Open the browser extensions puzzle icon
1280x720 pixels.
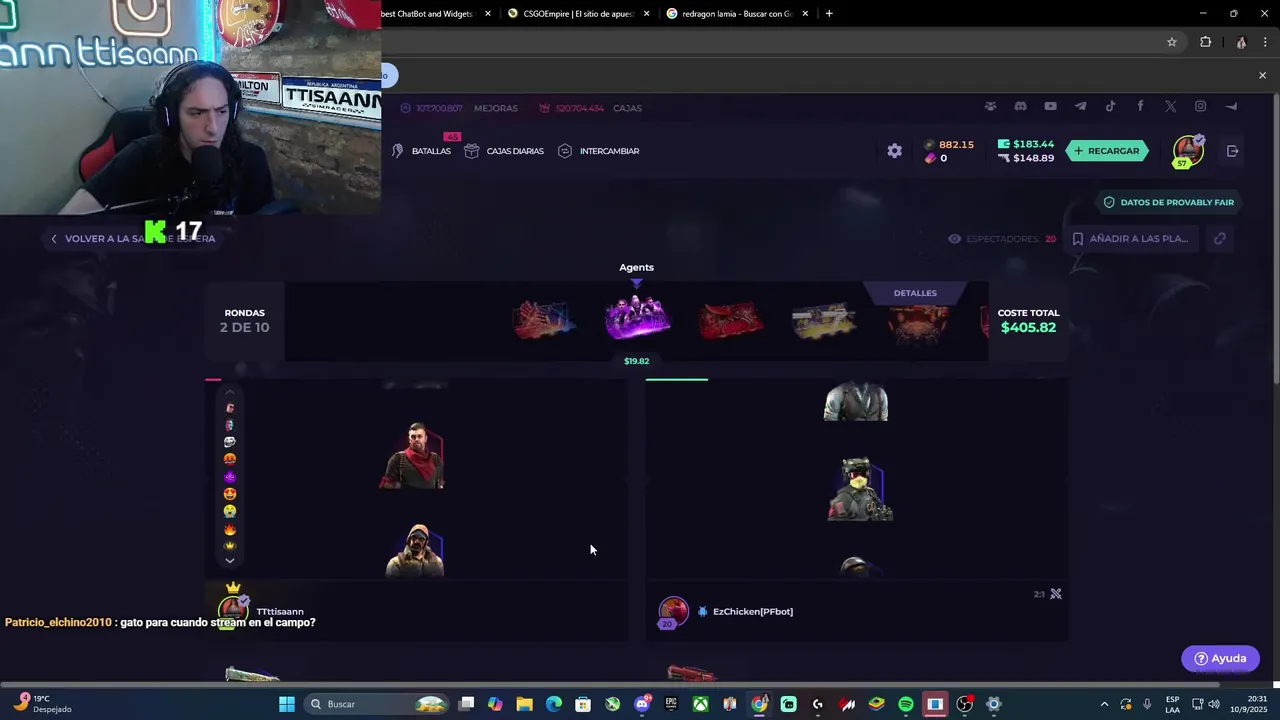point(1205,42)
